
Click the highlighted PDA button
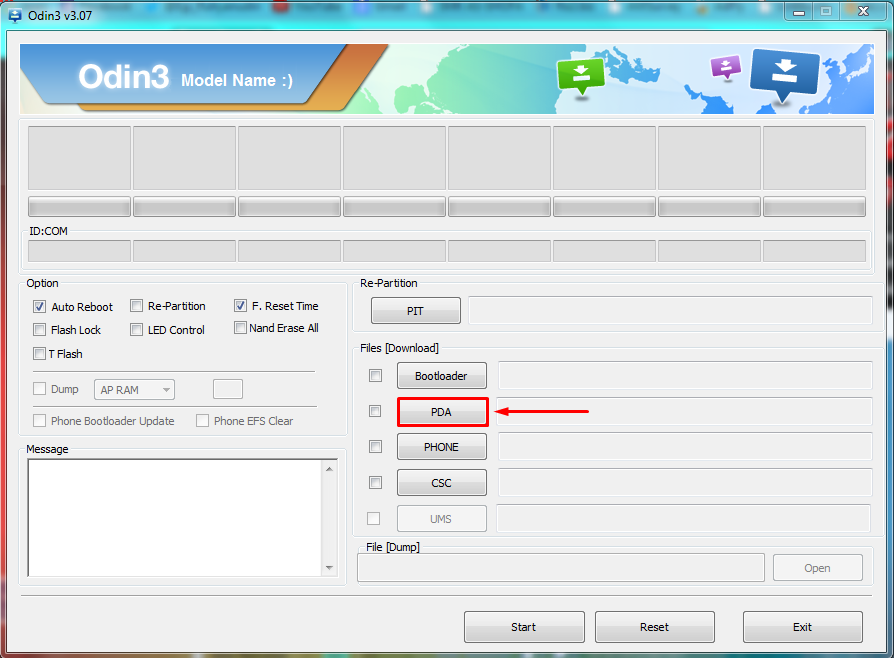pos(442,410)
